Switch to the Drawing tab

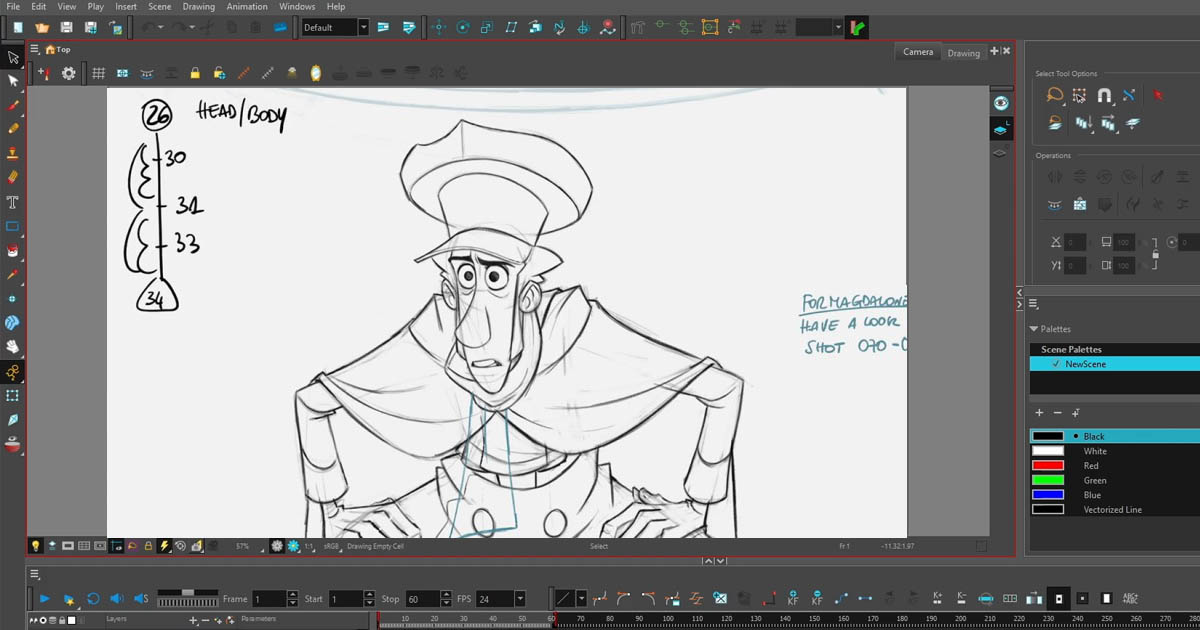pos(964,53)
